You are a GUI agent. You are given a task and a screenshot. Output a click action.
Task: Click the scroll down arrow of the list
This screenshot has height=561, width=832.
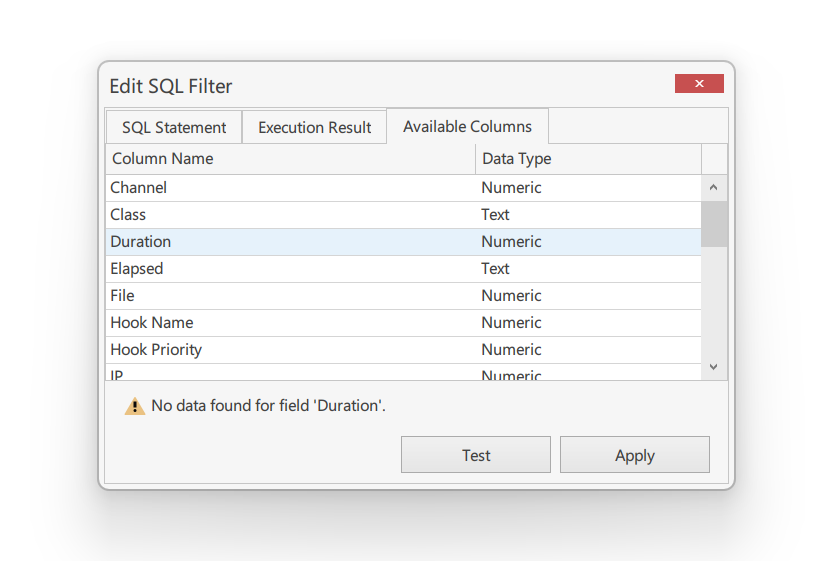click(x=714, y=367)
